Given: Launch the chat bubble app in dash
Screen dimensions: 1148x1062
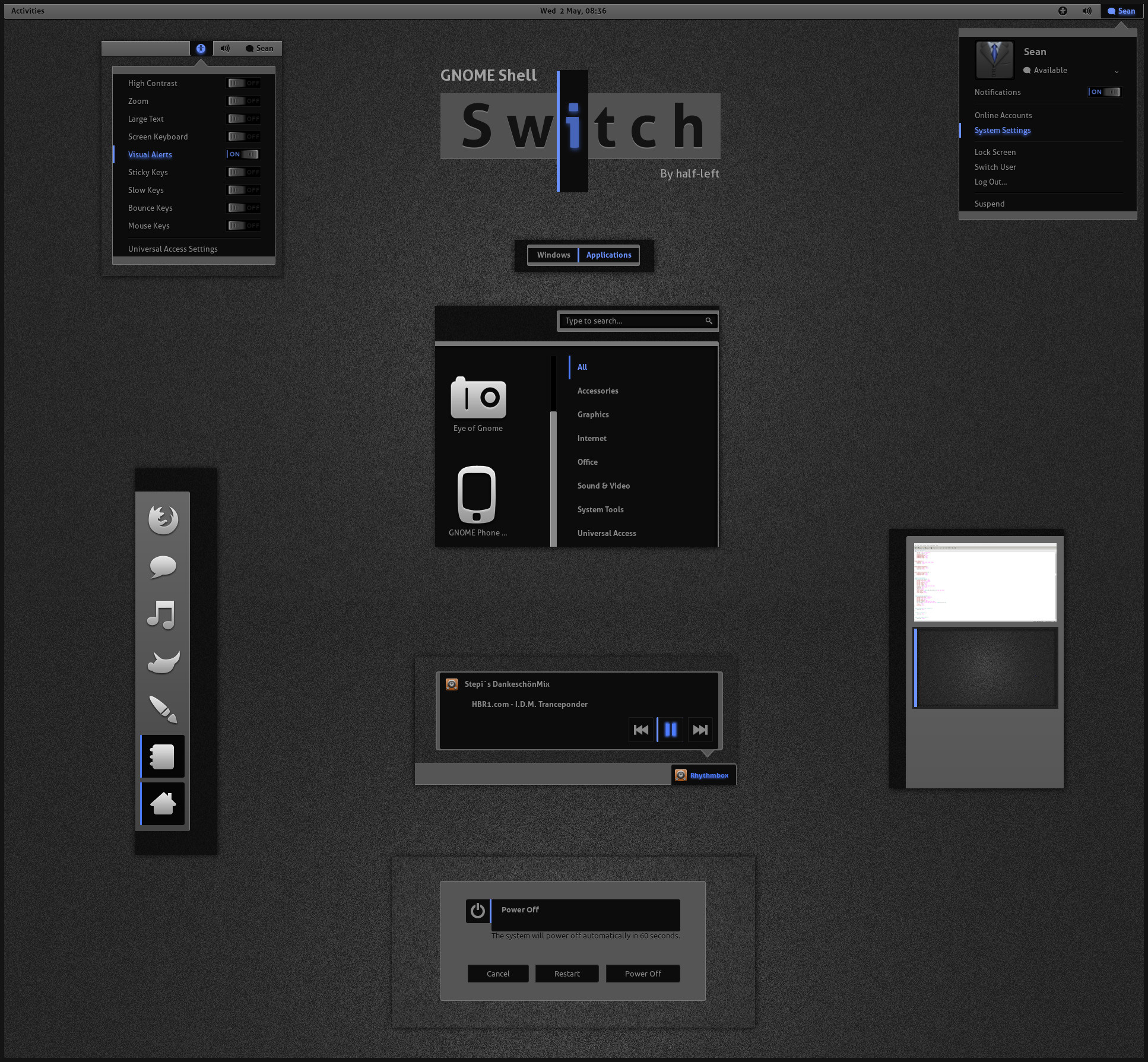Looking at the screenshot, I should click(x=163, y=567).
